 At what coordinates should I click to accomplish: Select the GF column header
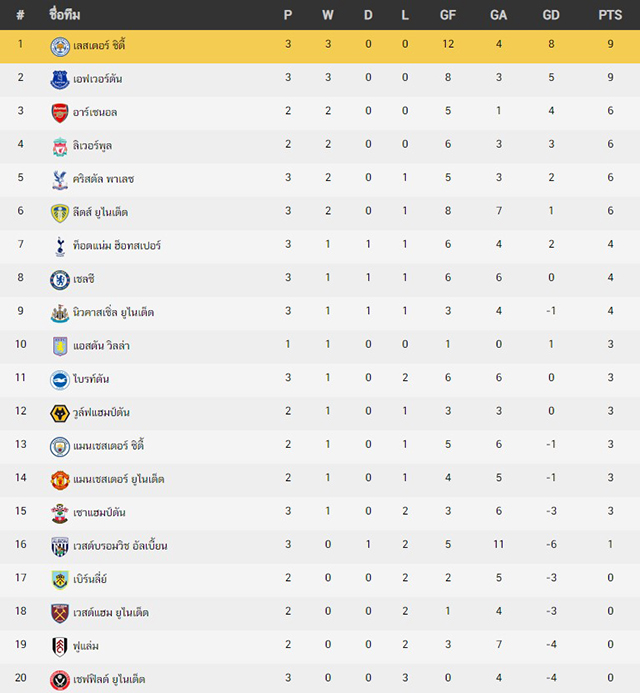[447, 15]
